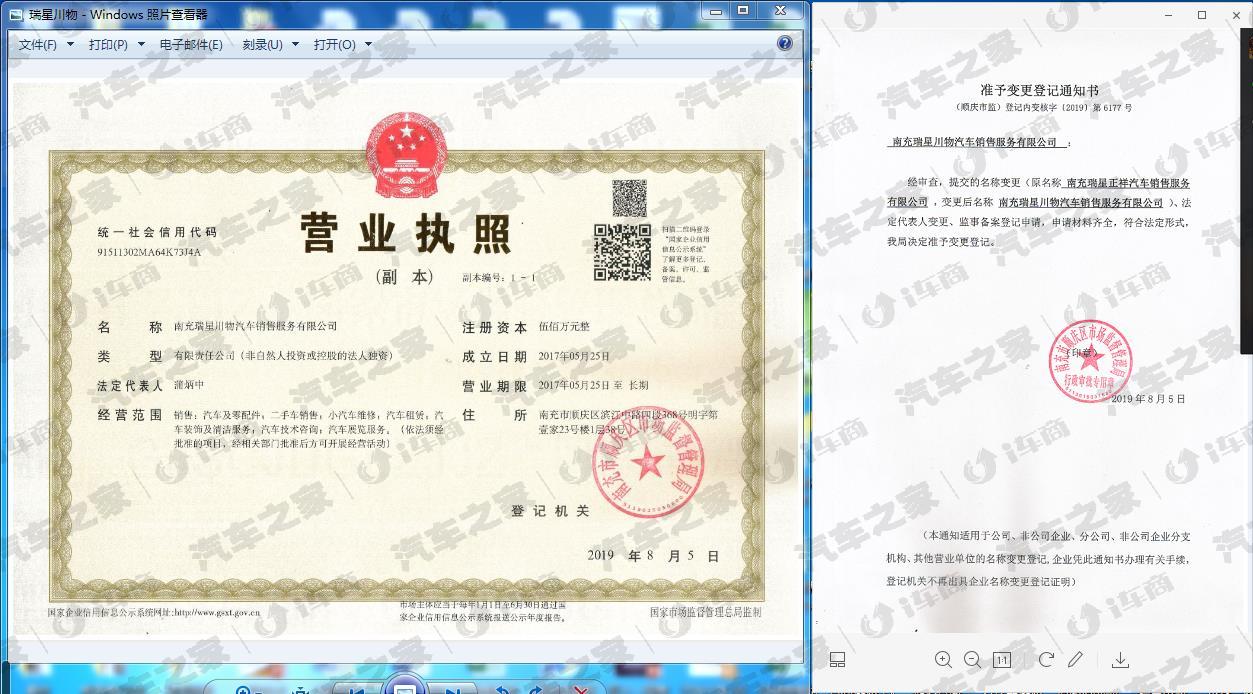This screenshot has height=694, width=1253.
Task: Delete the photo with red X
Action: point(580,689)
